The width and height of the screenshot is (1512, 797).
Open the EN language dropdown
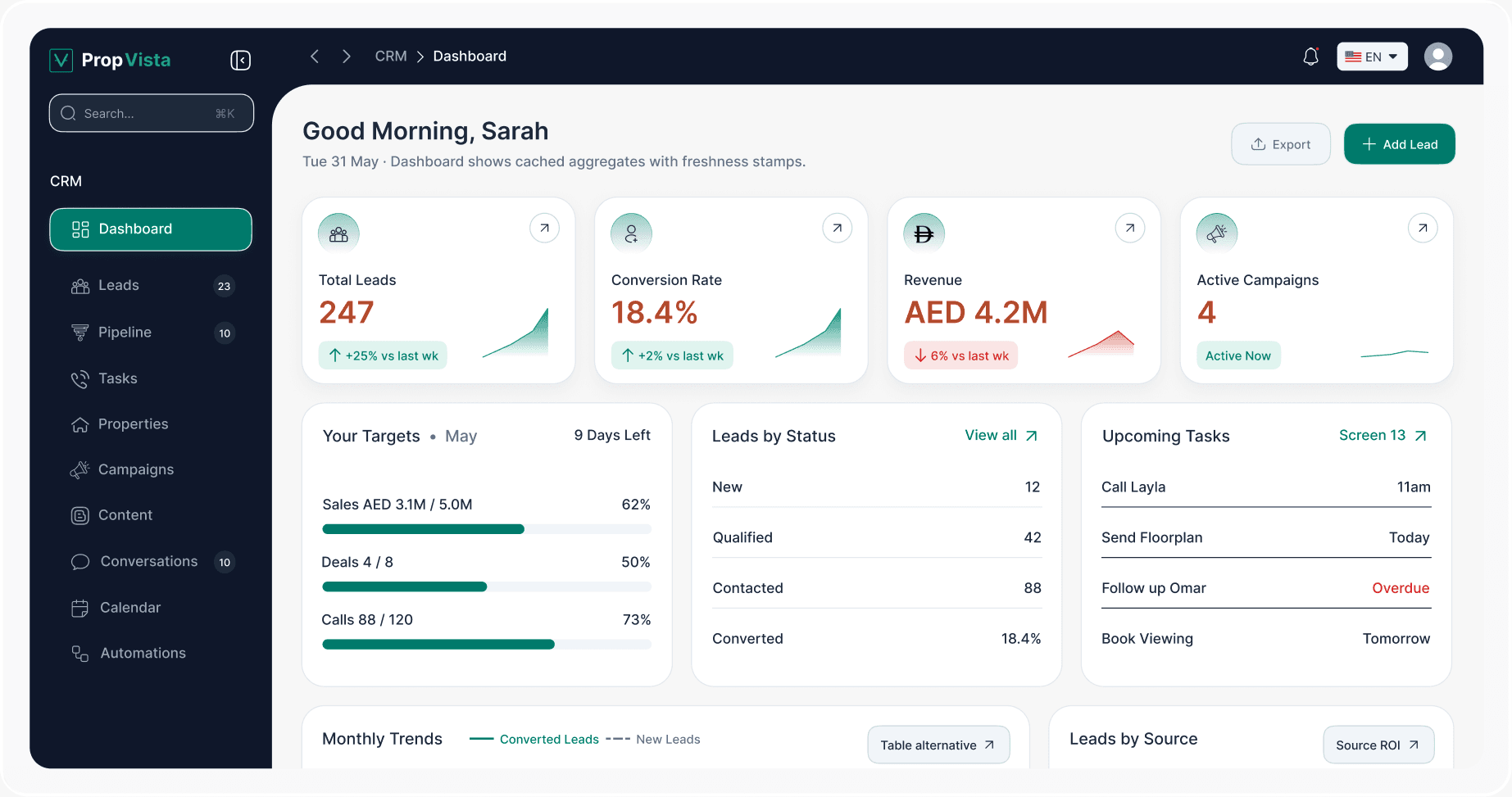(x=1372, y=57)
